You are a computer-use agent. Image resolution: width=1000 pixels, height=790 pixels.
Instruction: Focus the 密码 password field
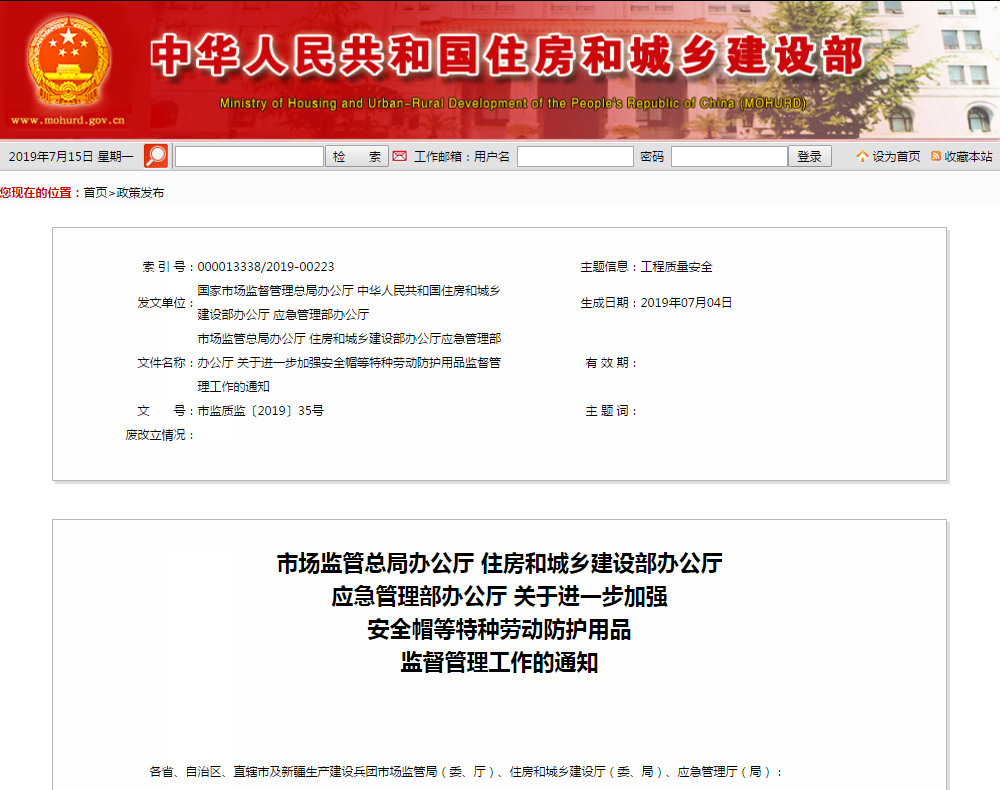[x=730, y=157]
